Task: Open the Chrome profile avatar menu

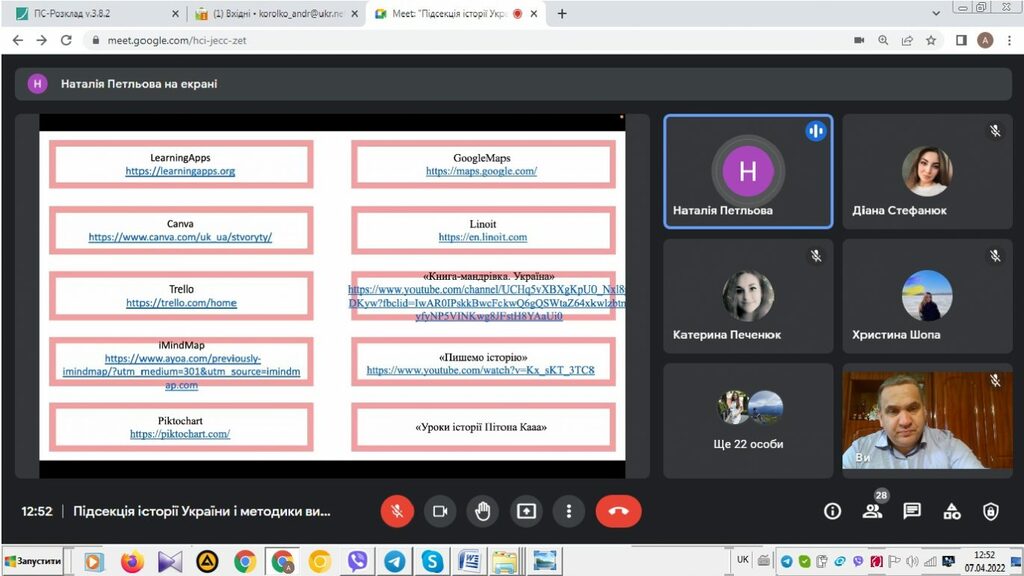Action: point(985,41)
